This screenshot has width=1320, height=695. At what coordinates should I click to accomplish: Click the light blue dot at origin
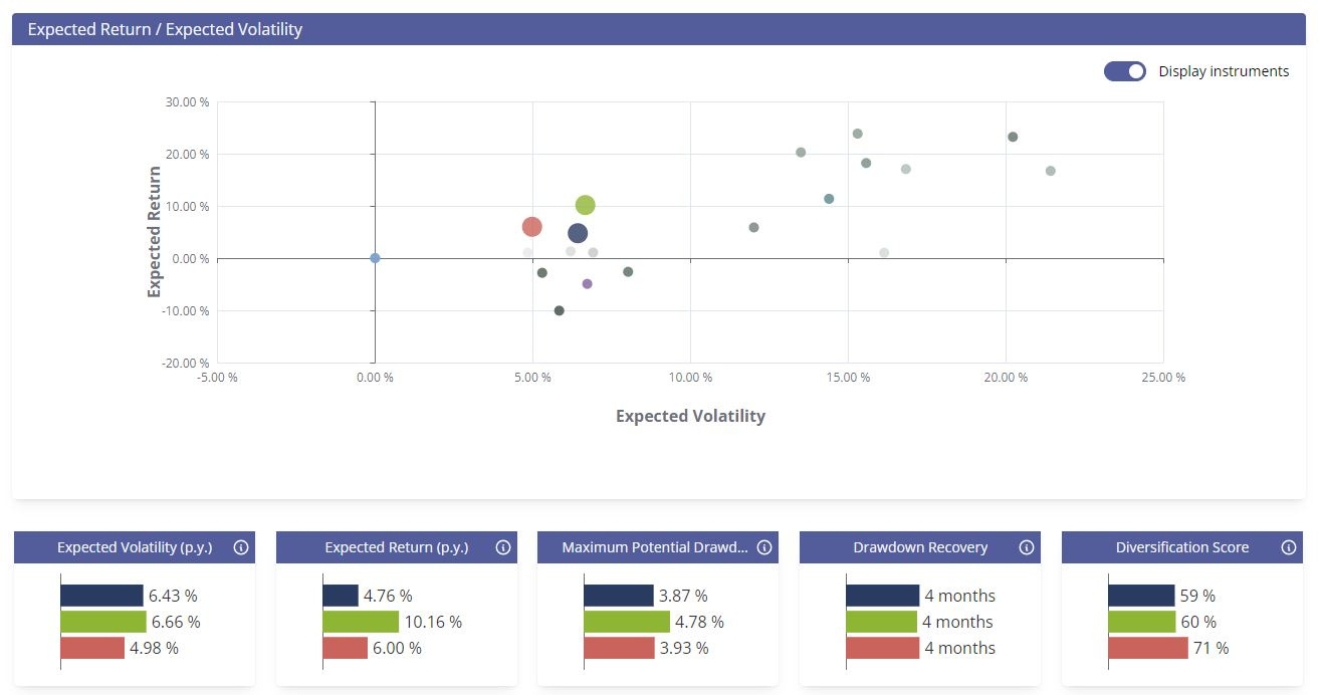pos(375,258)
